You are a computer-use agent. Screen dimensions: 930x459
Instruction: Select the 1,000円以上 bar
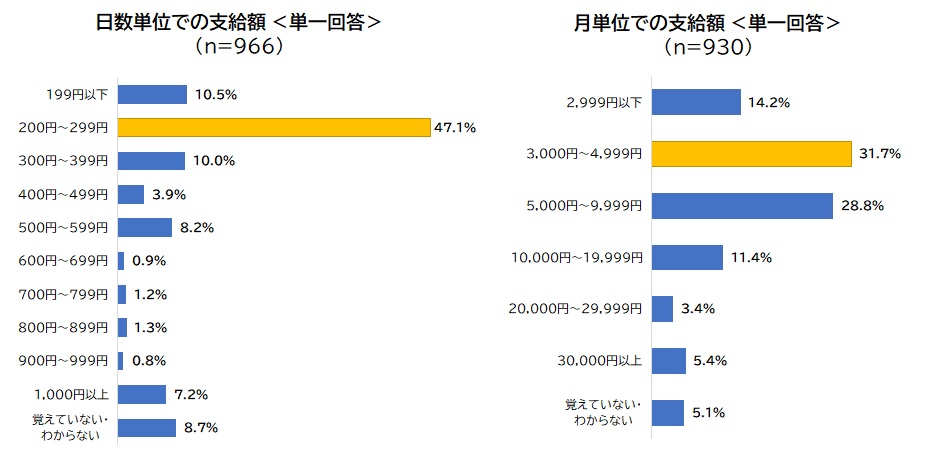click(x=142, y=394)
